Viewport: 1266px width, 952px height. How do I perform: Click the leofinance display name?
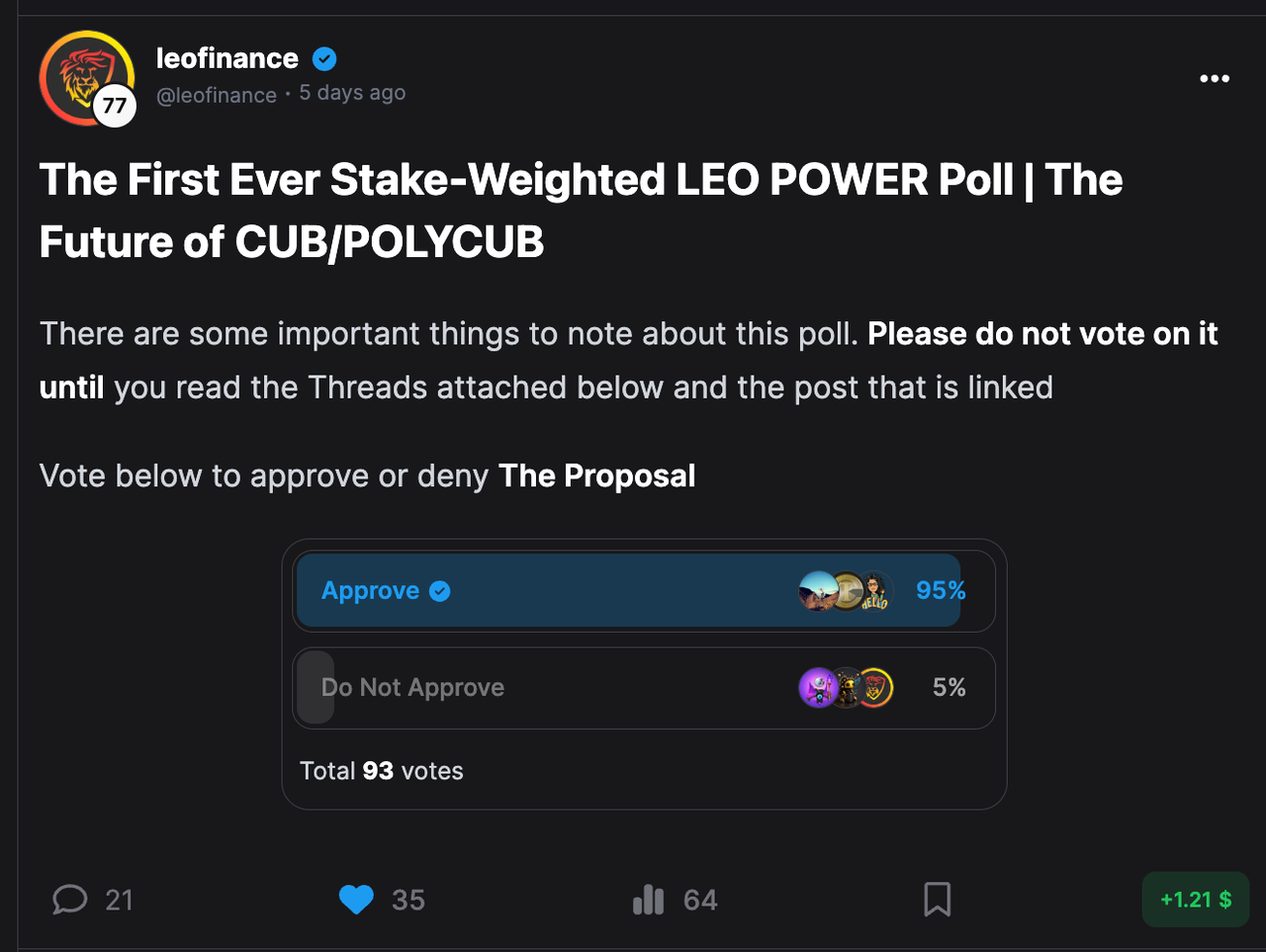227,59
